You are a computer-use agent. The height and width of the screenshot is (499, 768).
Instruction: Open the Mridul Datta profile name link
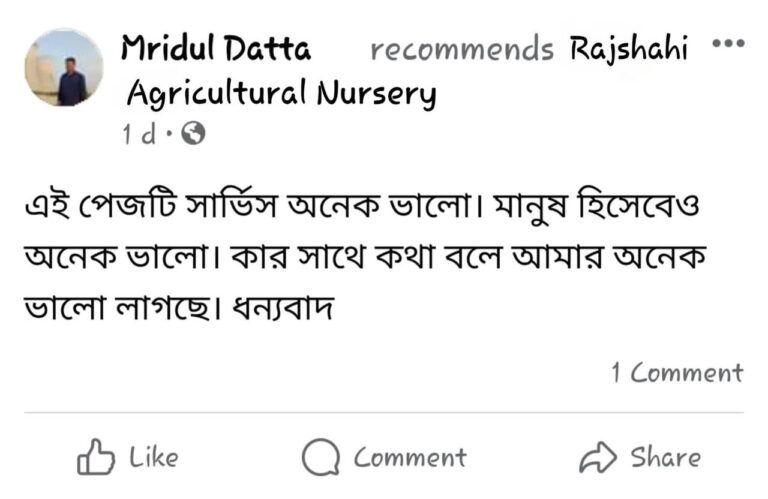(x=216, y=47)
